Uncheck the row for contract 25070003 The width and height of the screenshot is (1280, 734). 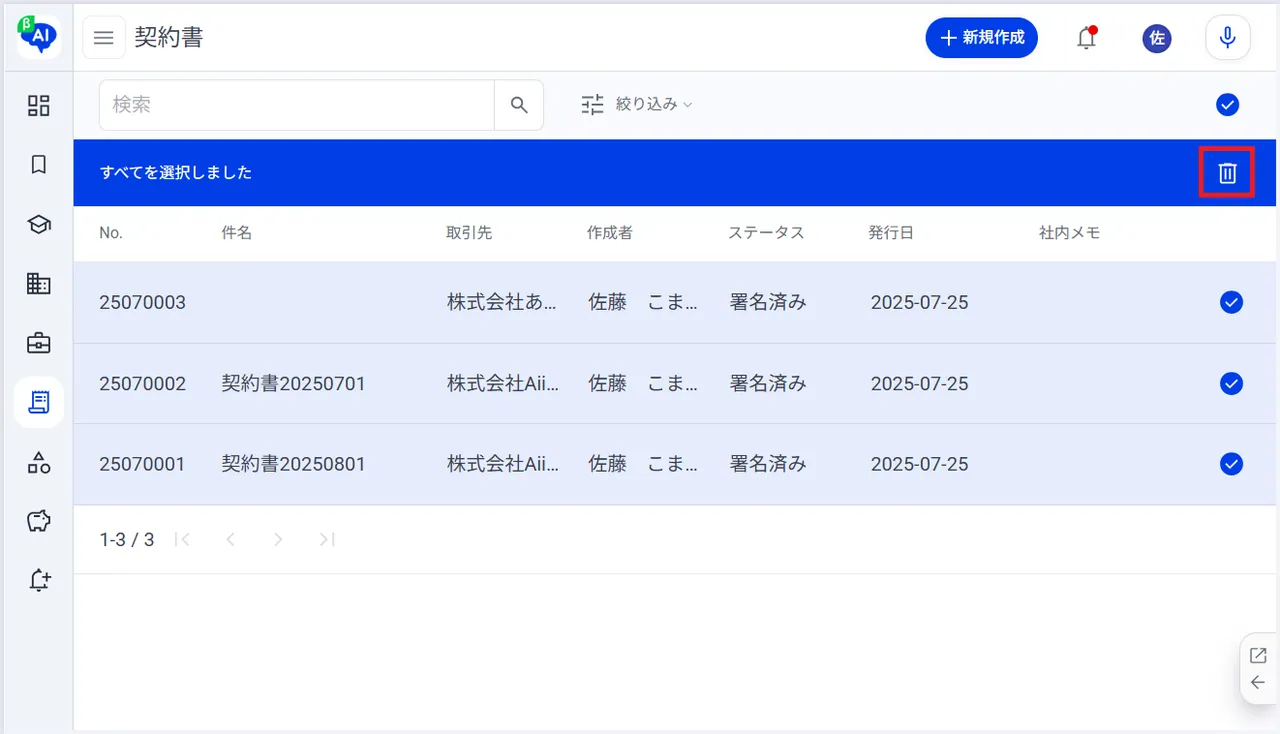1231,302
